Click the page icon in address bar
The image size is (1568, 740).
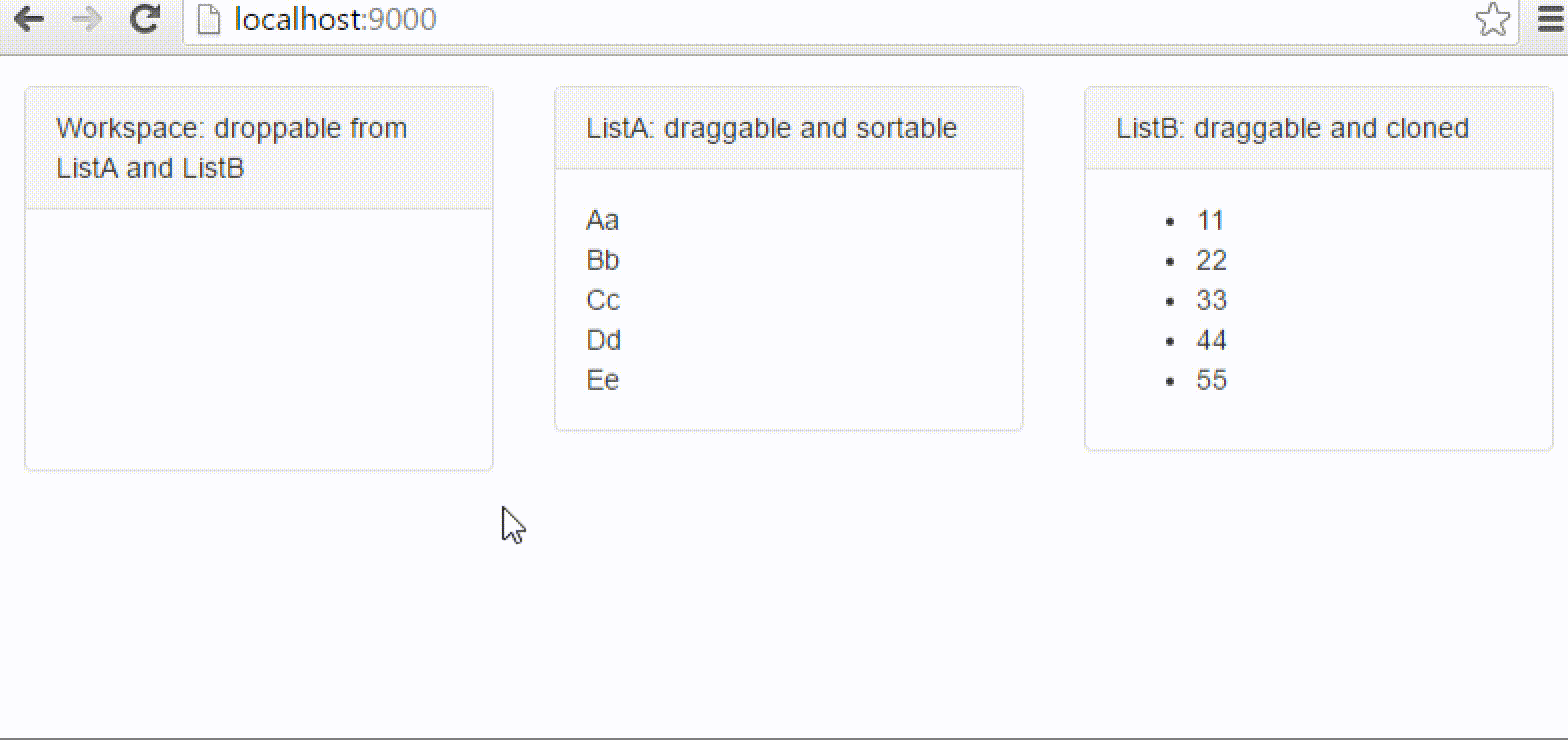pos(208,19)
